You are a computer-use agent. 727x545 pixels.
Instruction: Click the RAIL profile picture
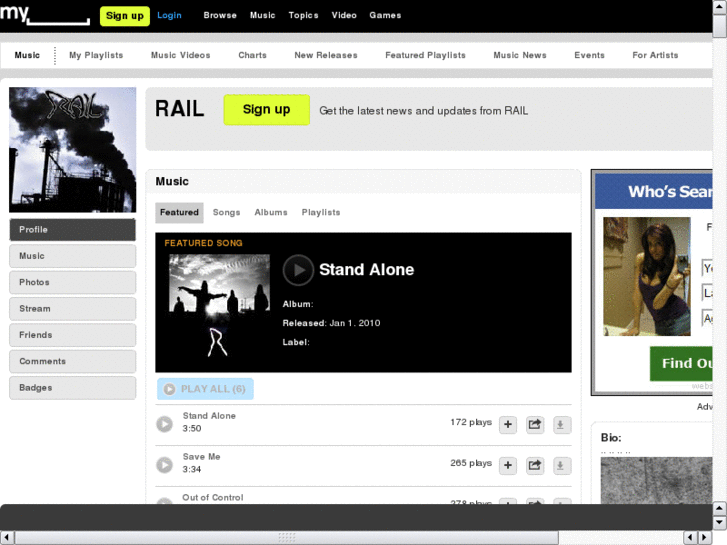click(x=72, y=150)
